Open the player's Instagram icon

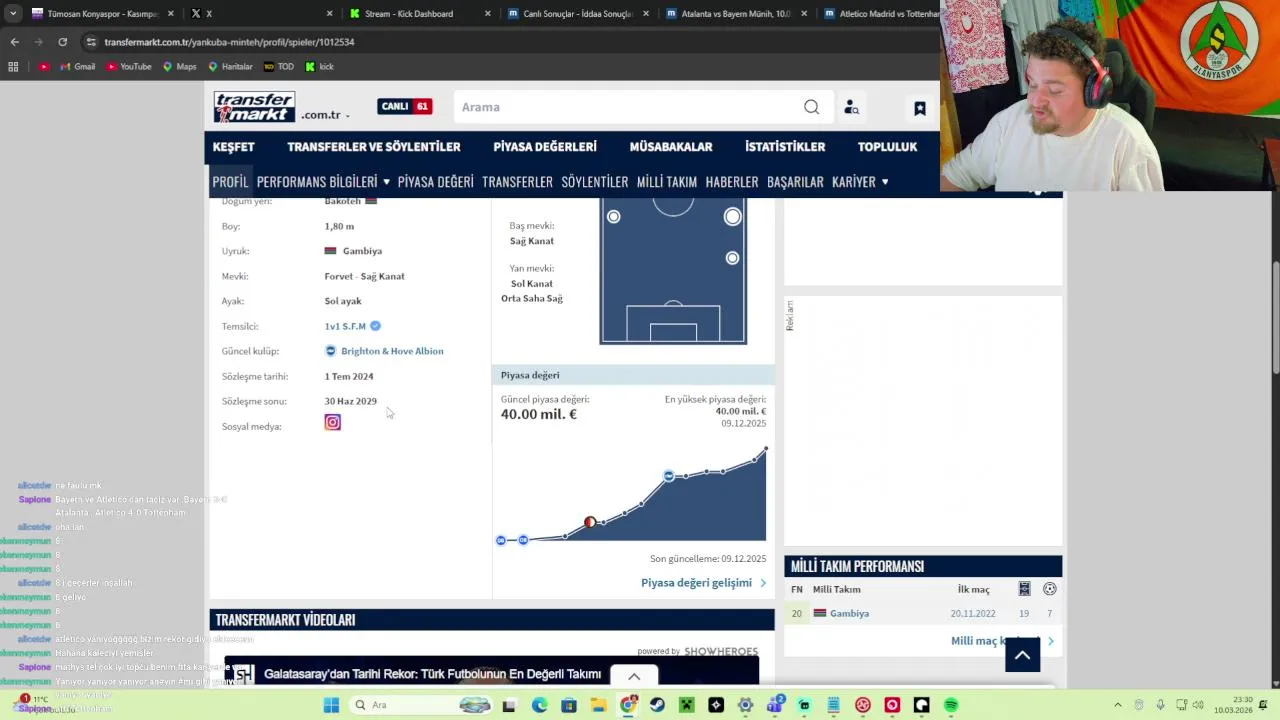[332, 423]
